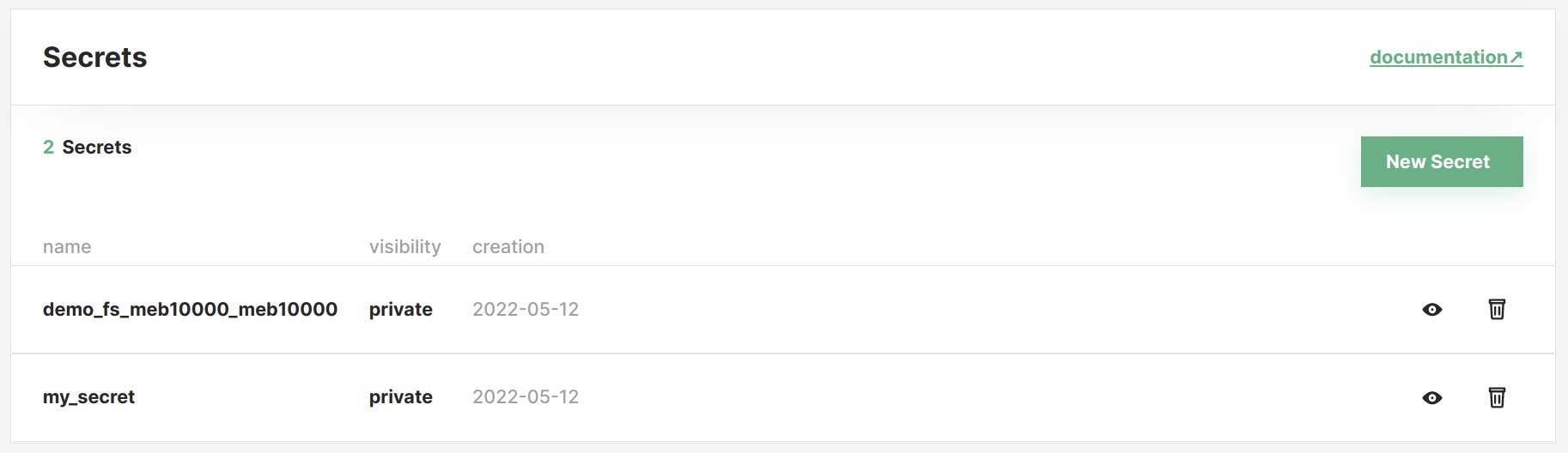
Task: Click the name column header
Action: pos(67,247)
